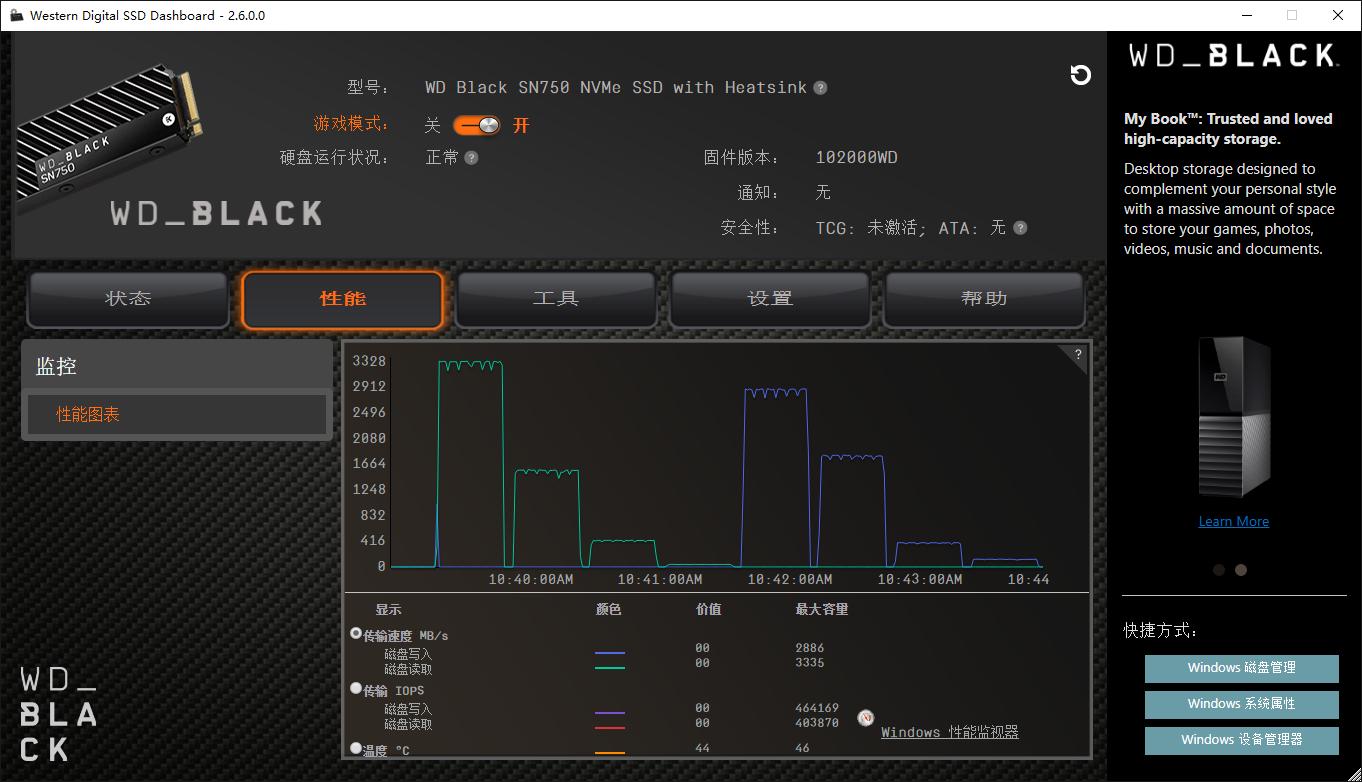
Task: Select 开 to turn game mode on
Action: [521, 125]
